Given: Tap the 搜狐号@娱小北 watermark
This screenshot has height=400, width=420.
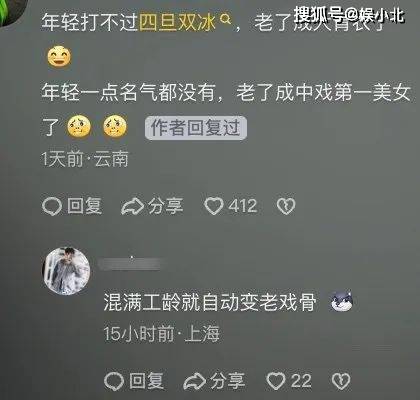Looking at the screenshot, I should (349, 15).
